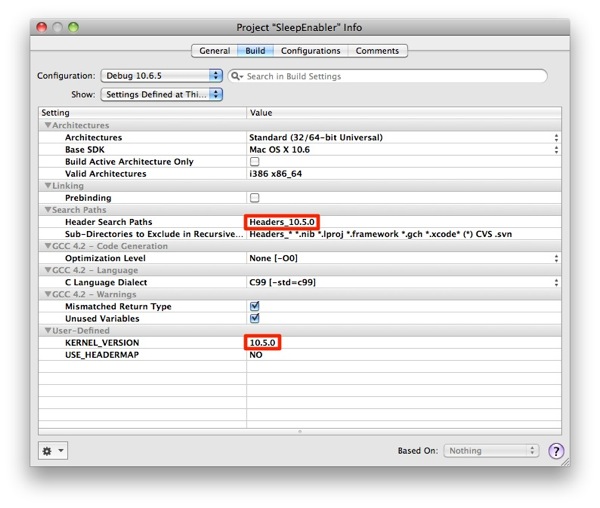This screenshot has height=508, width=600.
Task: Click the window resize grip corner
Action: click(566, 462)
